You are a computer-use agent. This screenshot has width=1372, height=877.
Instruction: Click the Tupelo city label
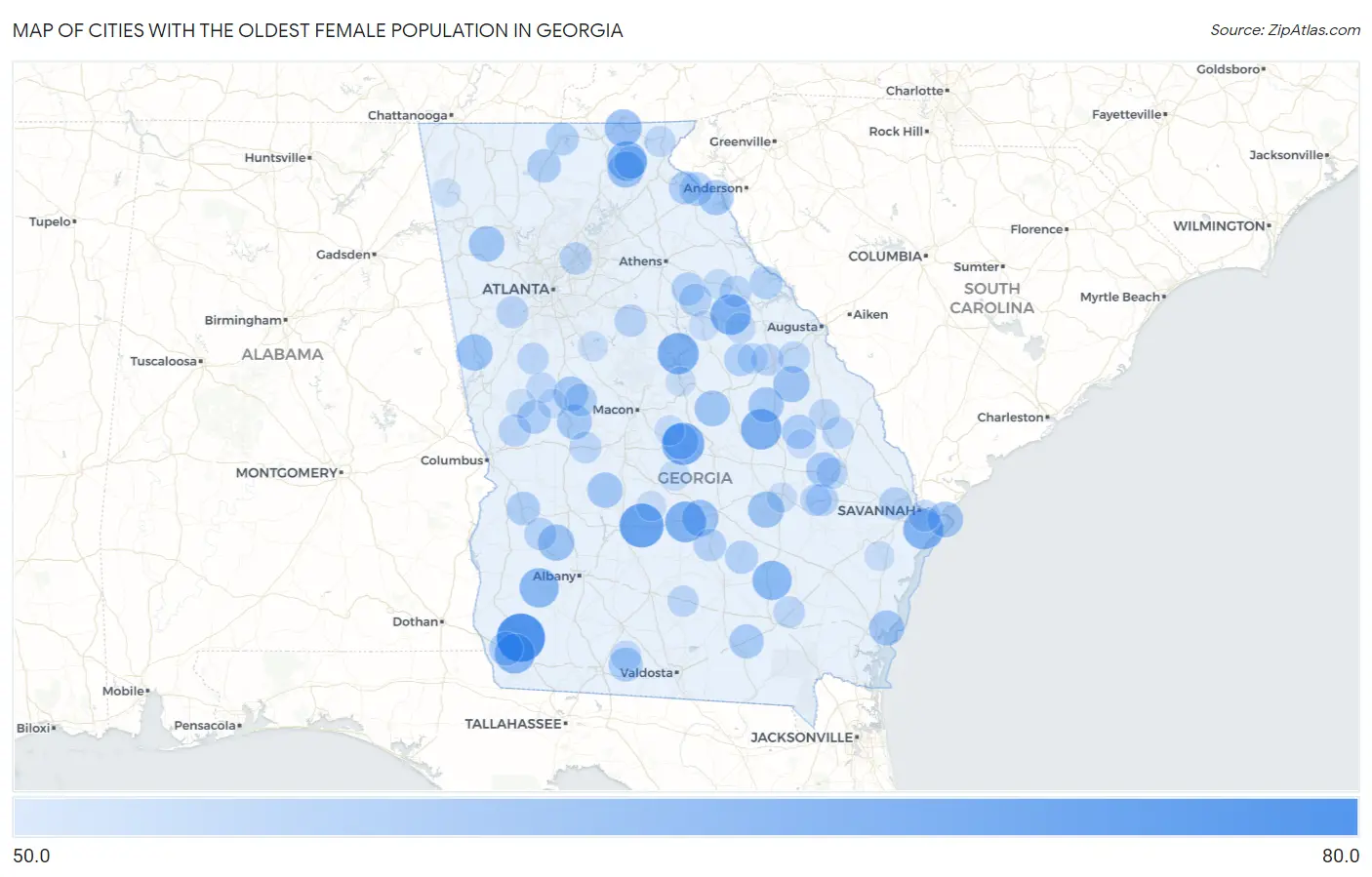click(x=50, y=222)
